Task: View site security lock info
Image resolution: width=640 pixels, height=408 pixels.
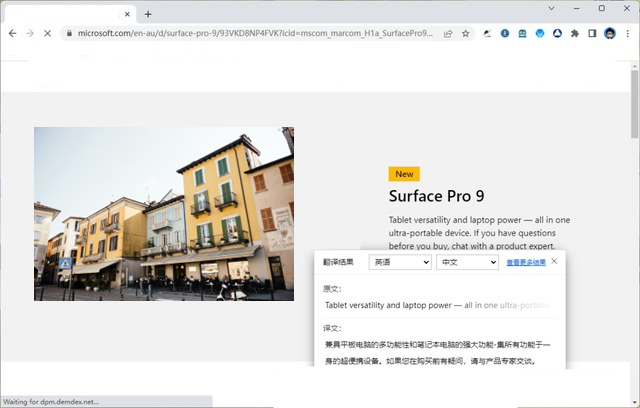Action: (x=69, y=33)
